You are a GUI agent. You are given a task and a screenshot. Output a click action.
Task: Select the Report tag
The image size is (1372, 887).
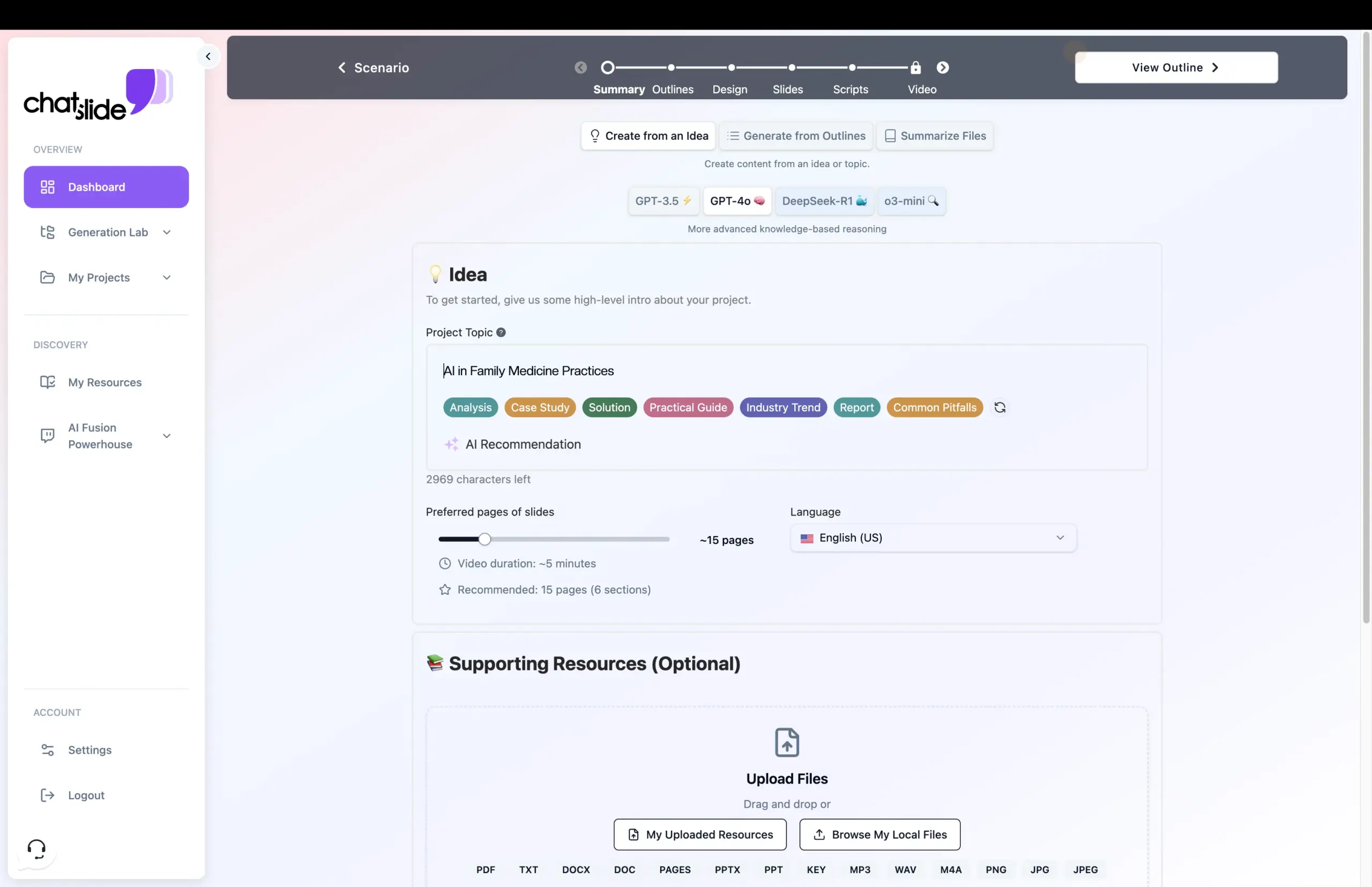[856, 408]
